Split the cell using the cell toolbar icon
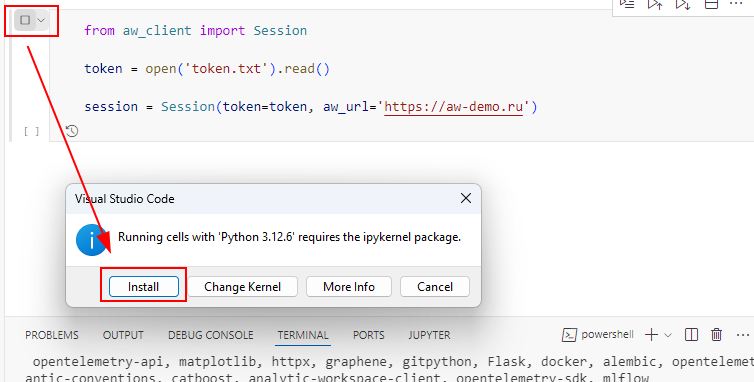The image size is (754, 382). 711,4
